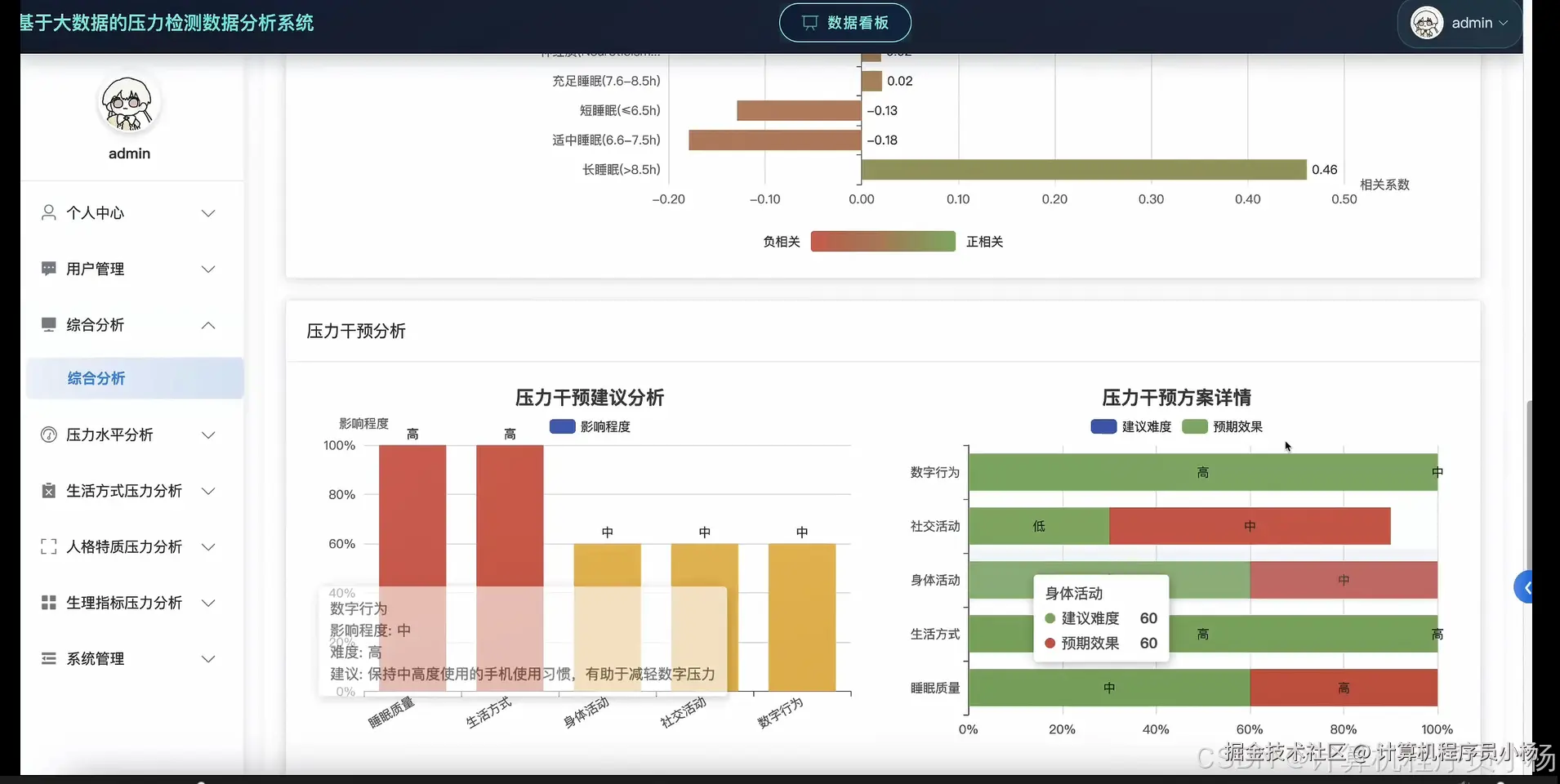Click the 压力干预建议分析 chart title

tap(590, 398)
